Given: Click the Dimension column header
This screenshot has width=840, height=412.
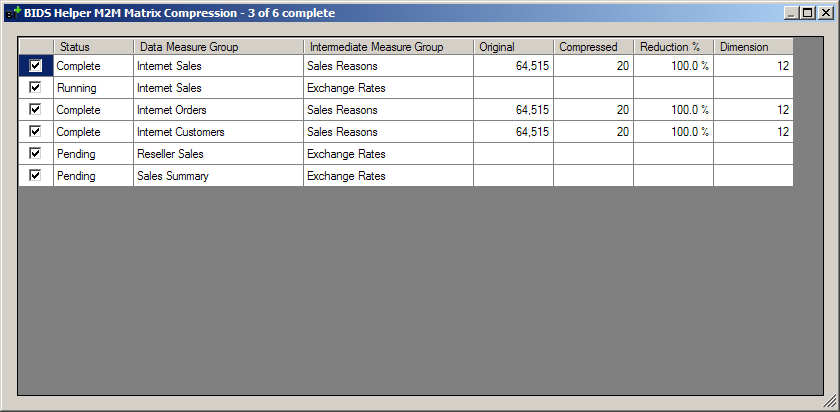Looking at the screenshot, I should 753,47.
